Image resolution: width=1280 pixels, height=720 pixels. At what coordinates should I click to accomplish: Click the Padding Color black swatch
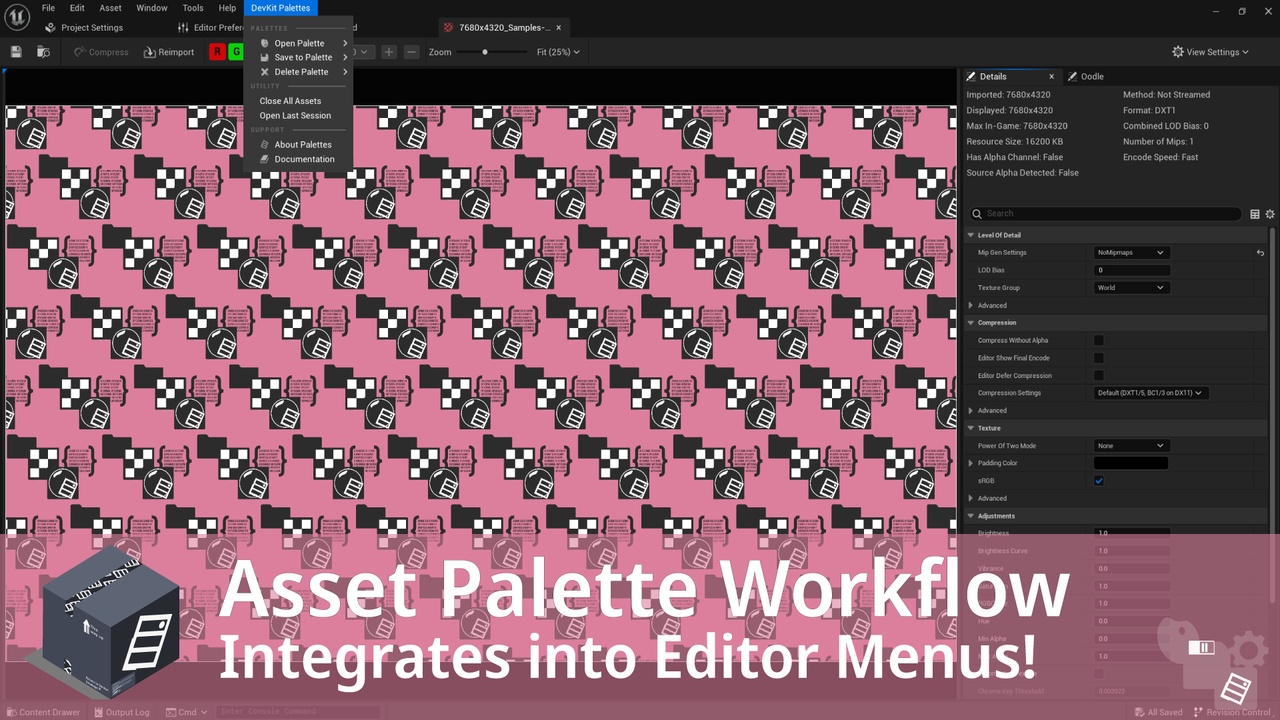1130,463
